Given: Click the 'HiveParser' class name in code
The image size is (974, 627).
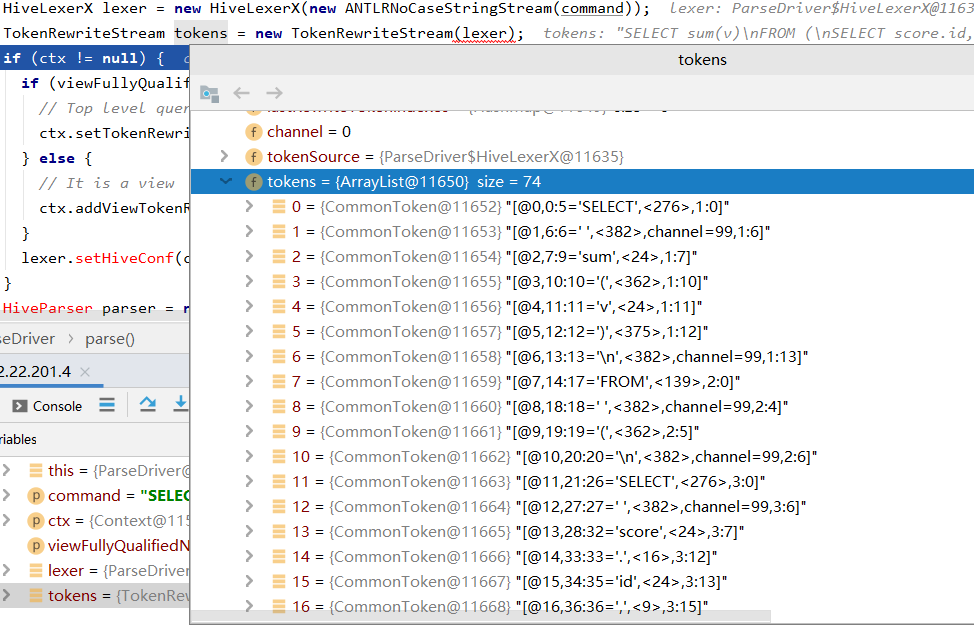Looking at the screenshot, I should tap(48, 308).
